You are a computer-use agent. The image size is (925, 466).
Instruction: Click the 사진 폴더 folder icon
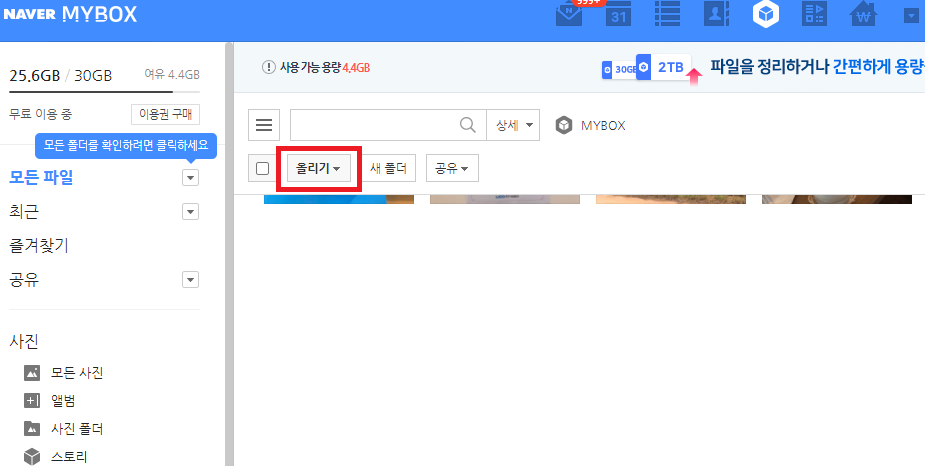32,429
